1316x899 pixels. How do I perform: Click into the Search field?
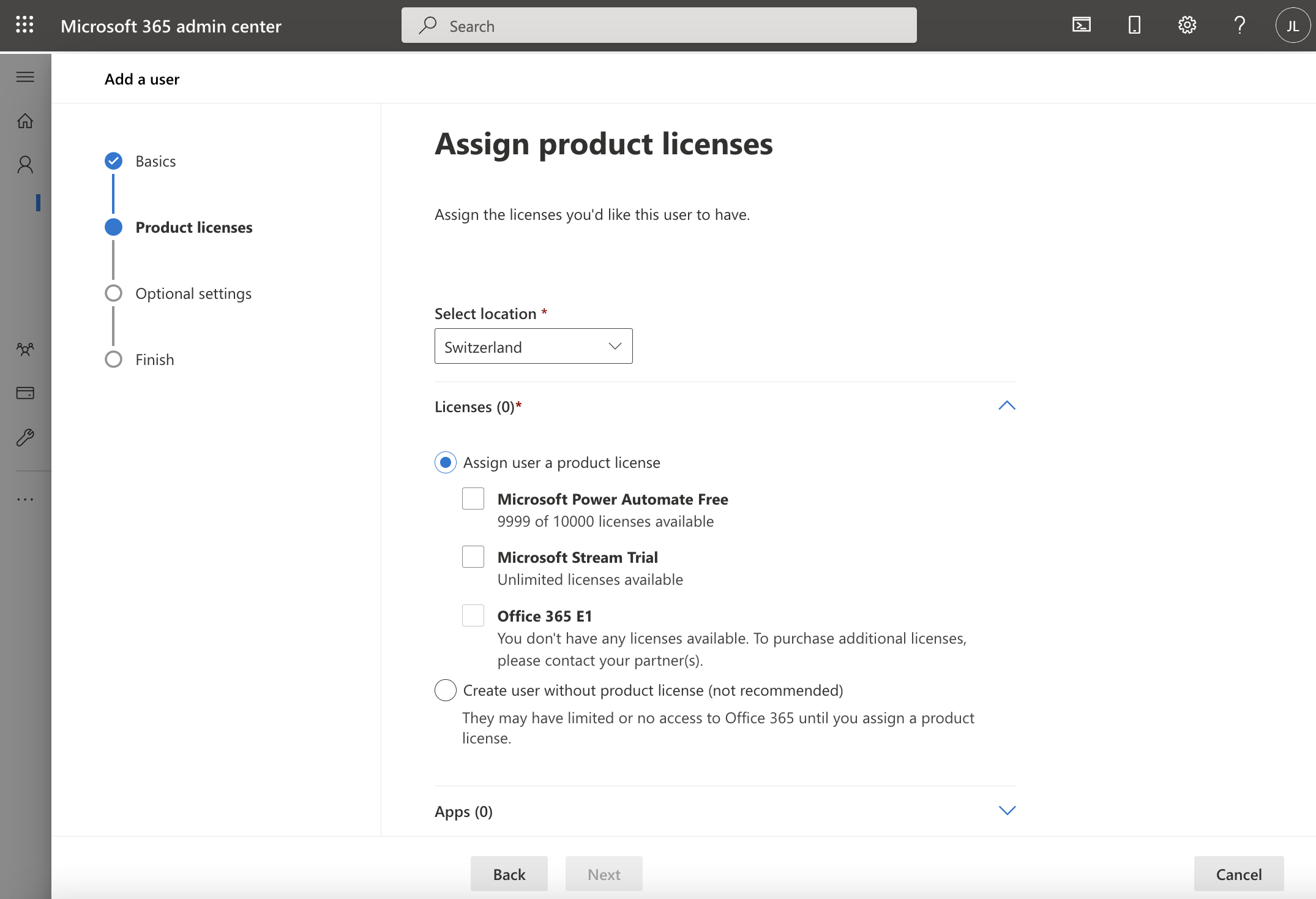(659, 25)
